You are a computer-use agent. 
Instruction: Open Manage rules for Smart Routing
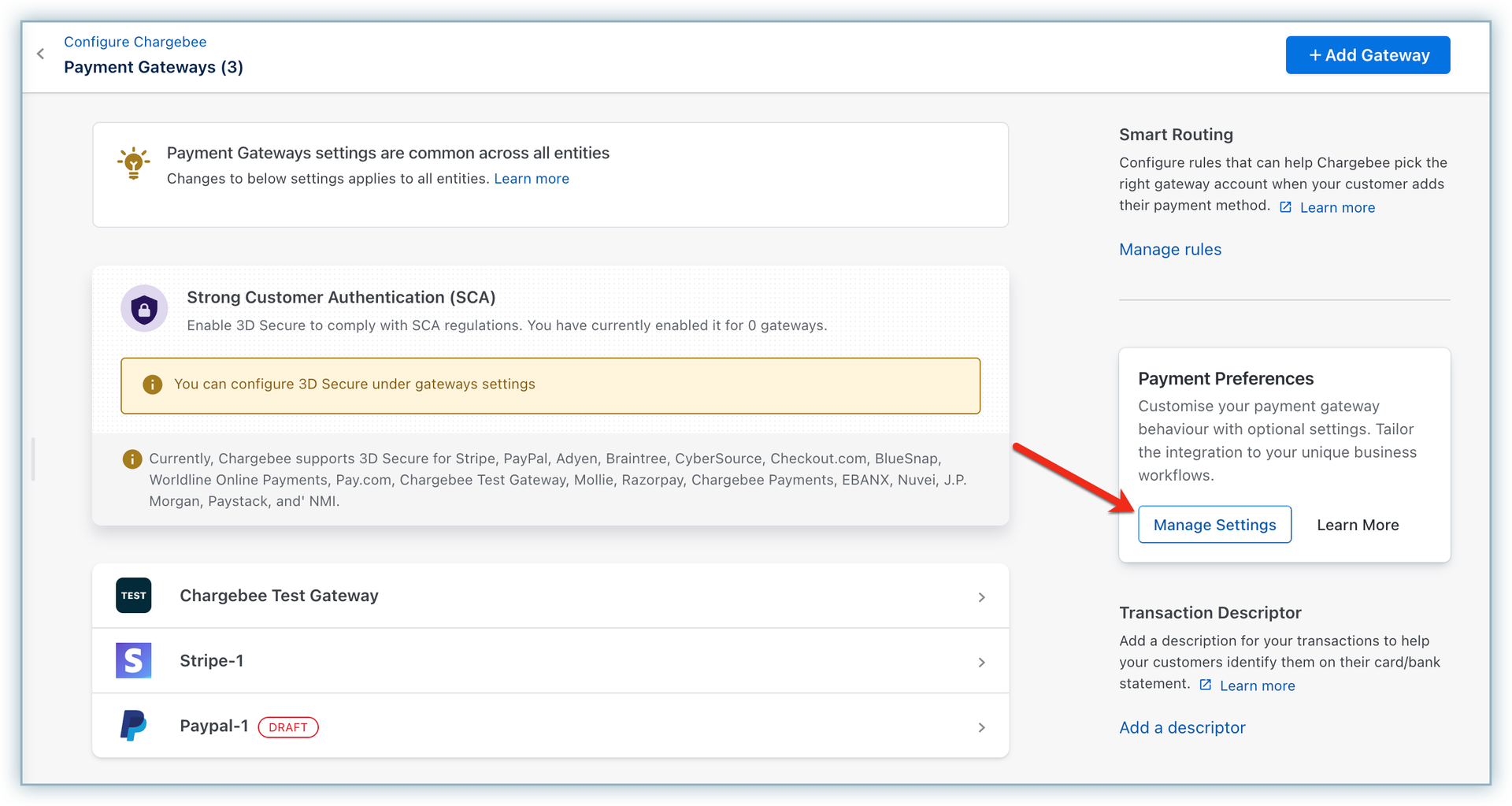1170,250
